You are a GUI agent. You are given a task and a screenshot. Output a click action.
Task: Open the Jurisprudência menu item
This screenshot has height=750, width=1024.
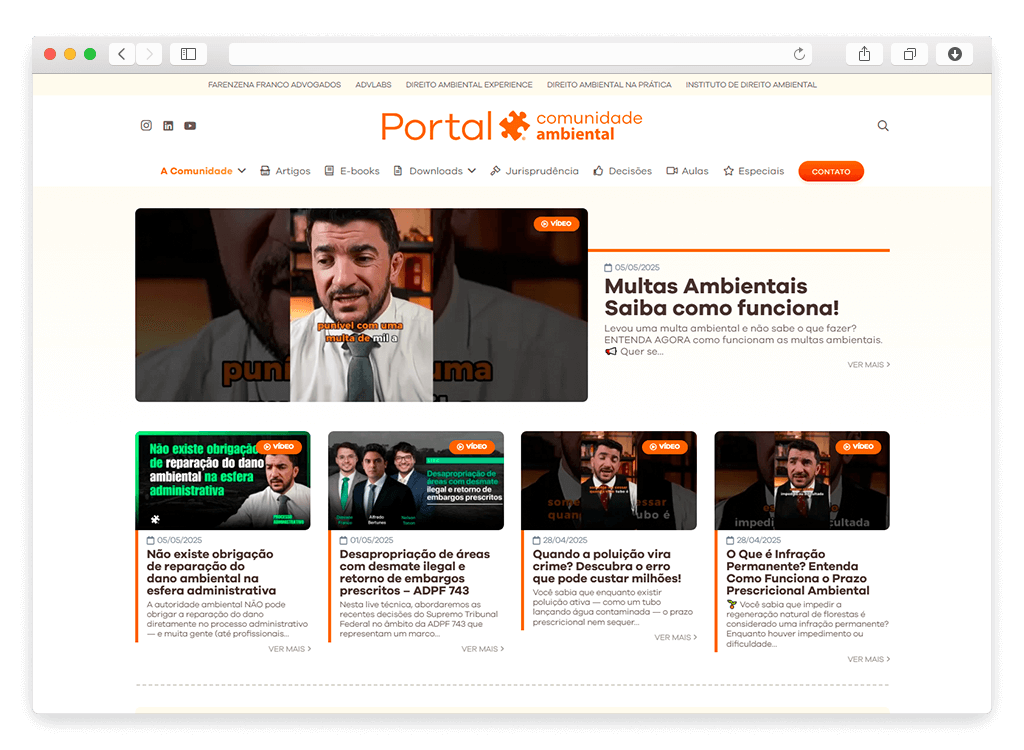point(535,171)
